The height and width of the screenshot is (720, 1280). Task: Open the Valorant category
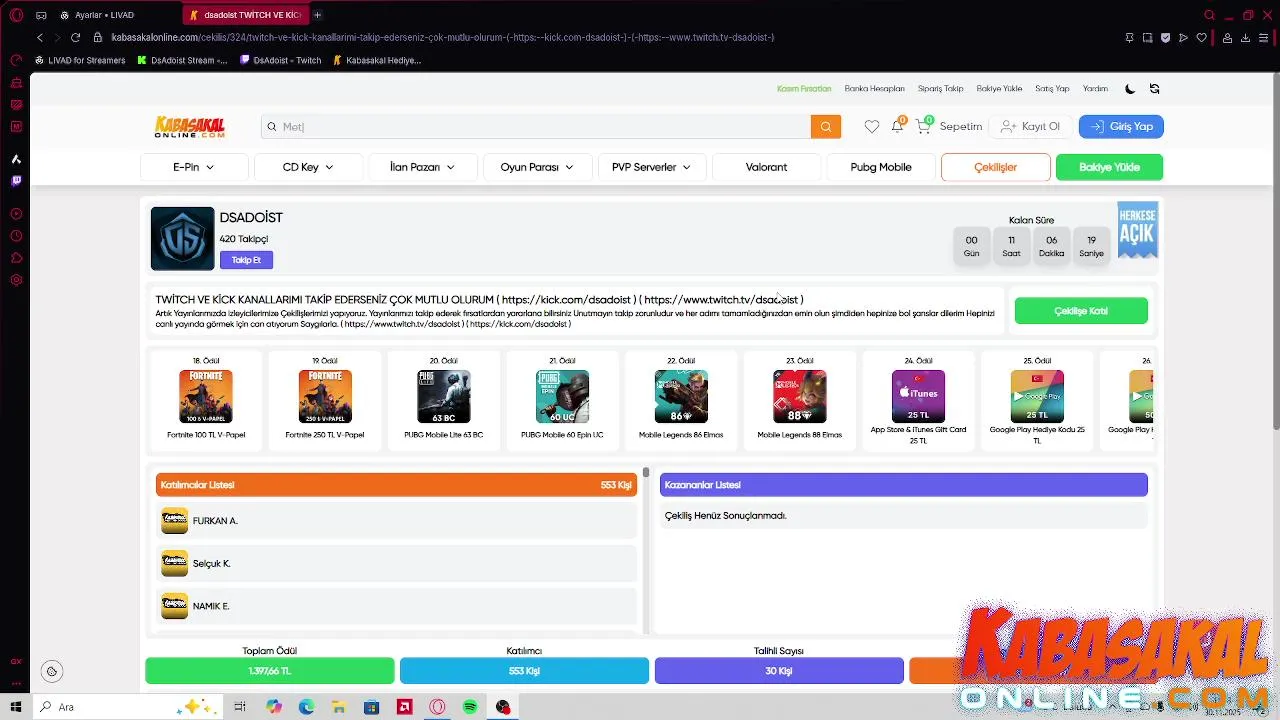[x=766, y=167]
